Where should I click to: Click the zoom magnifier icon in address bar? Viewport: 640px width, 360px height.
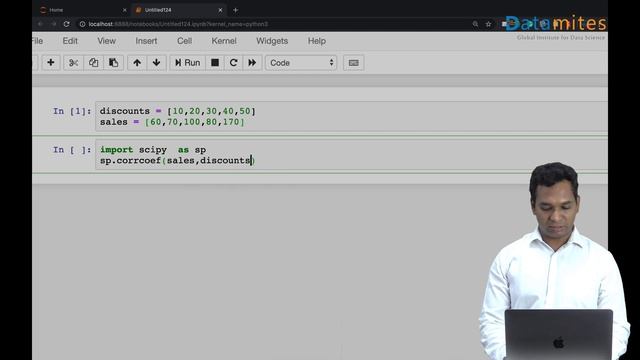tap(476, 24)
